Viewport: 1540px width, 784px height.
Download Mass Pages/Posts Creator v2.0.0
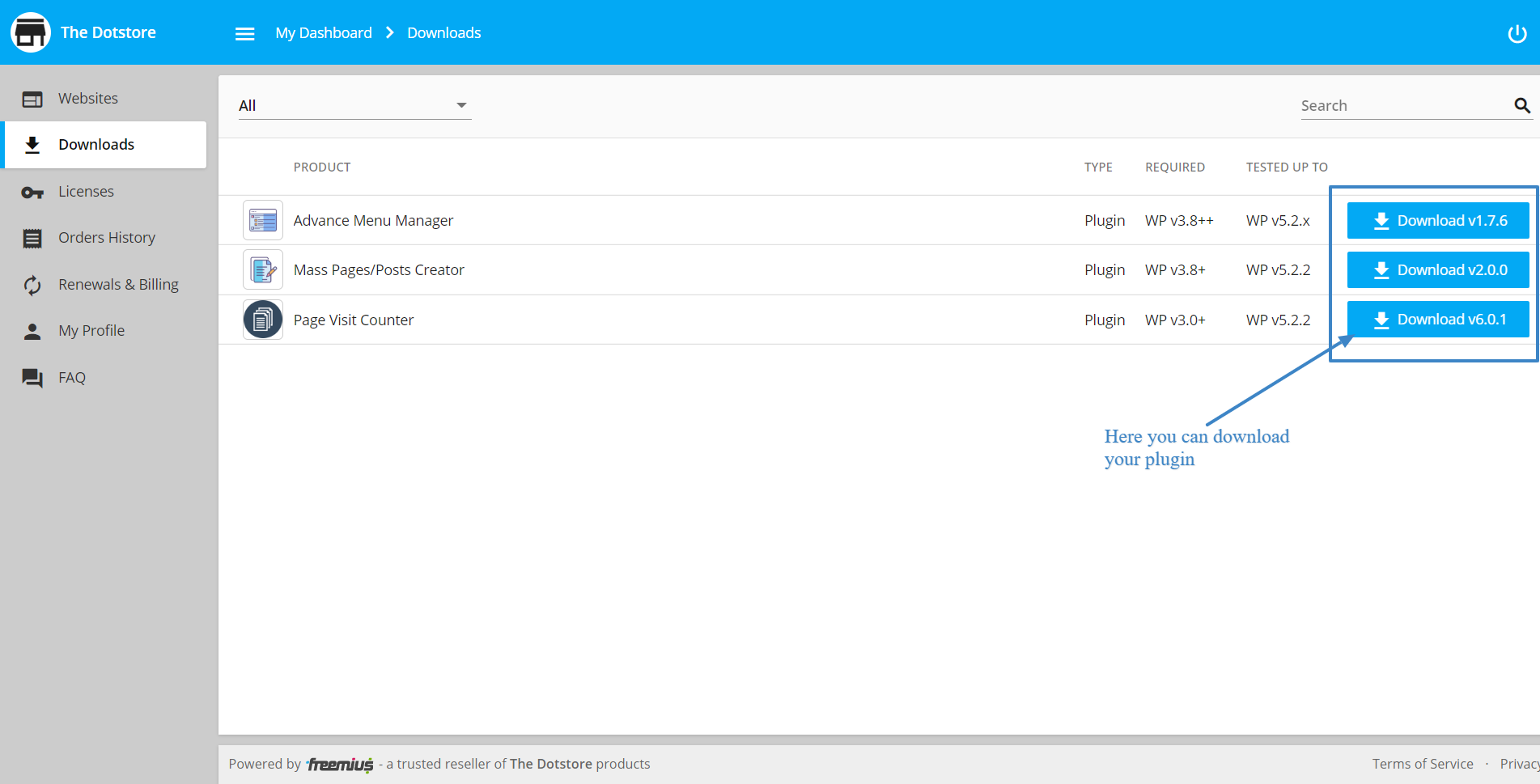[1438, 269]
